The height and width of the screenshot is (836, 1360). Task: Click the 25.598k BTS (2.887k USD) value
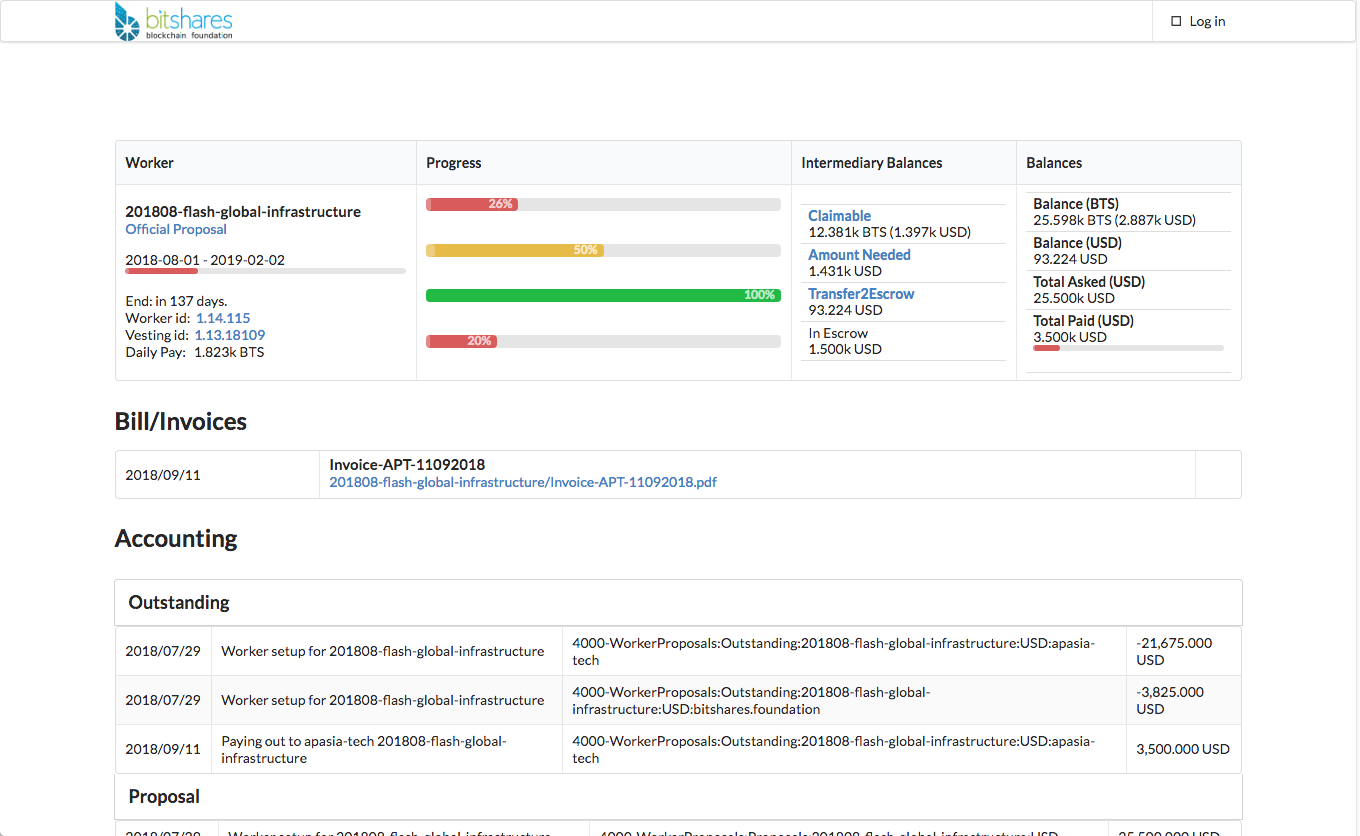click(x=1114, y=220)
